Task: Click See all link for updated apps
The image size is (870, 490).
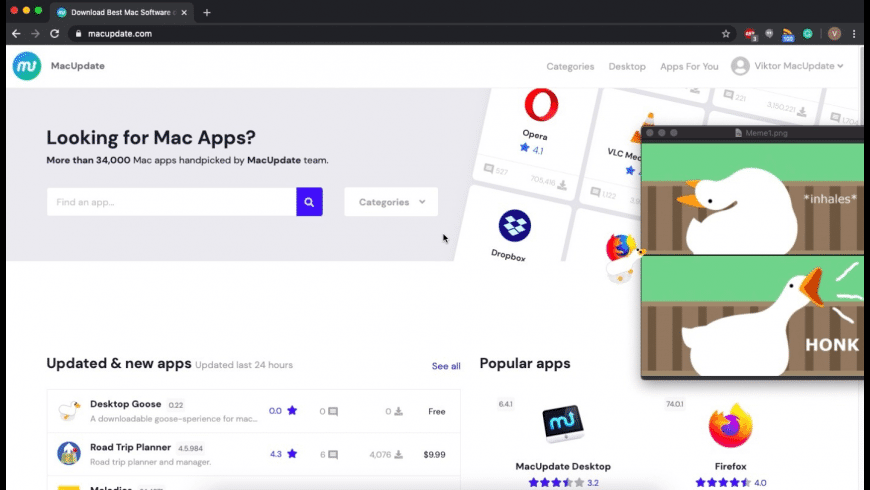Action: [x=446, y=366]
